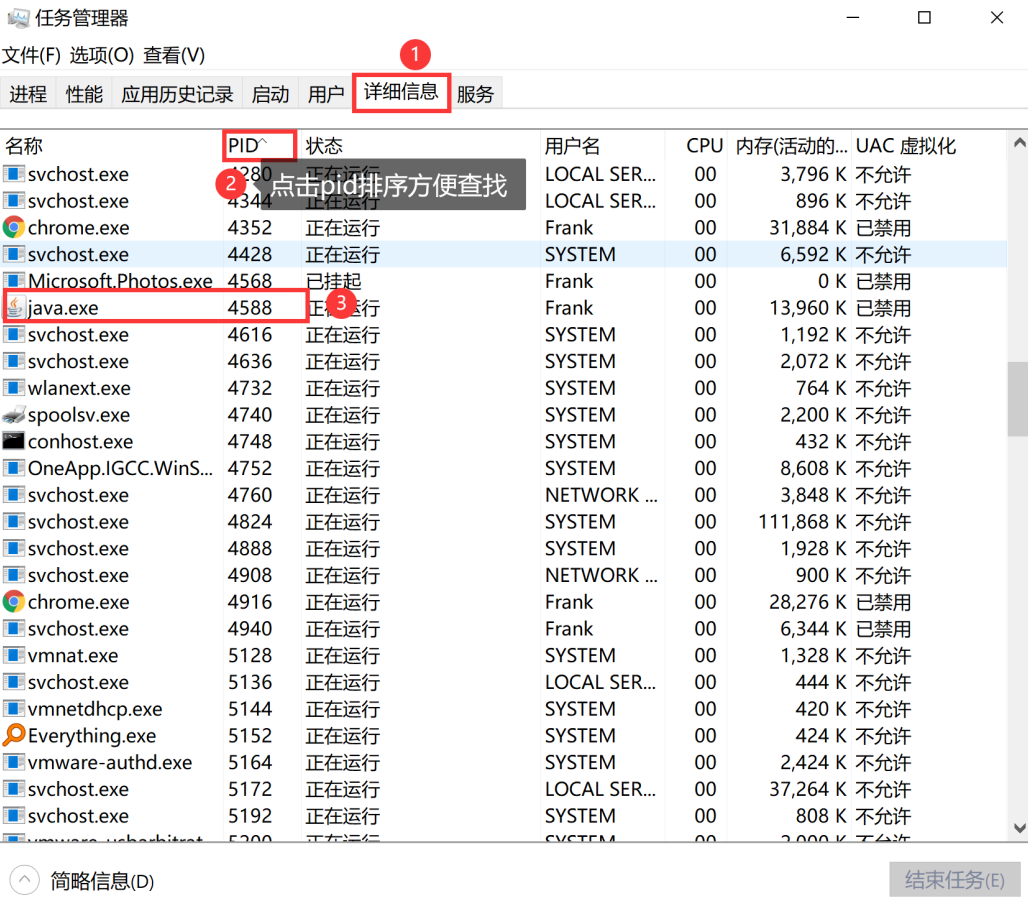Click the chrome.exe icon for PID 4352

click(x=14, y=228)
